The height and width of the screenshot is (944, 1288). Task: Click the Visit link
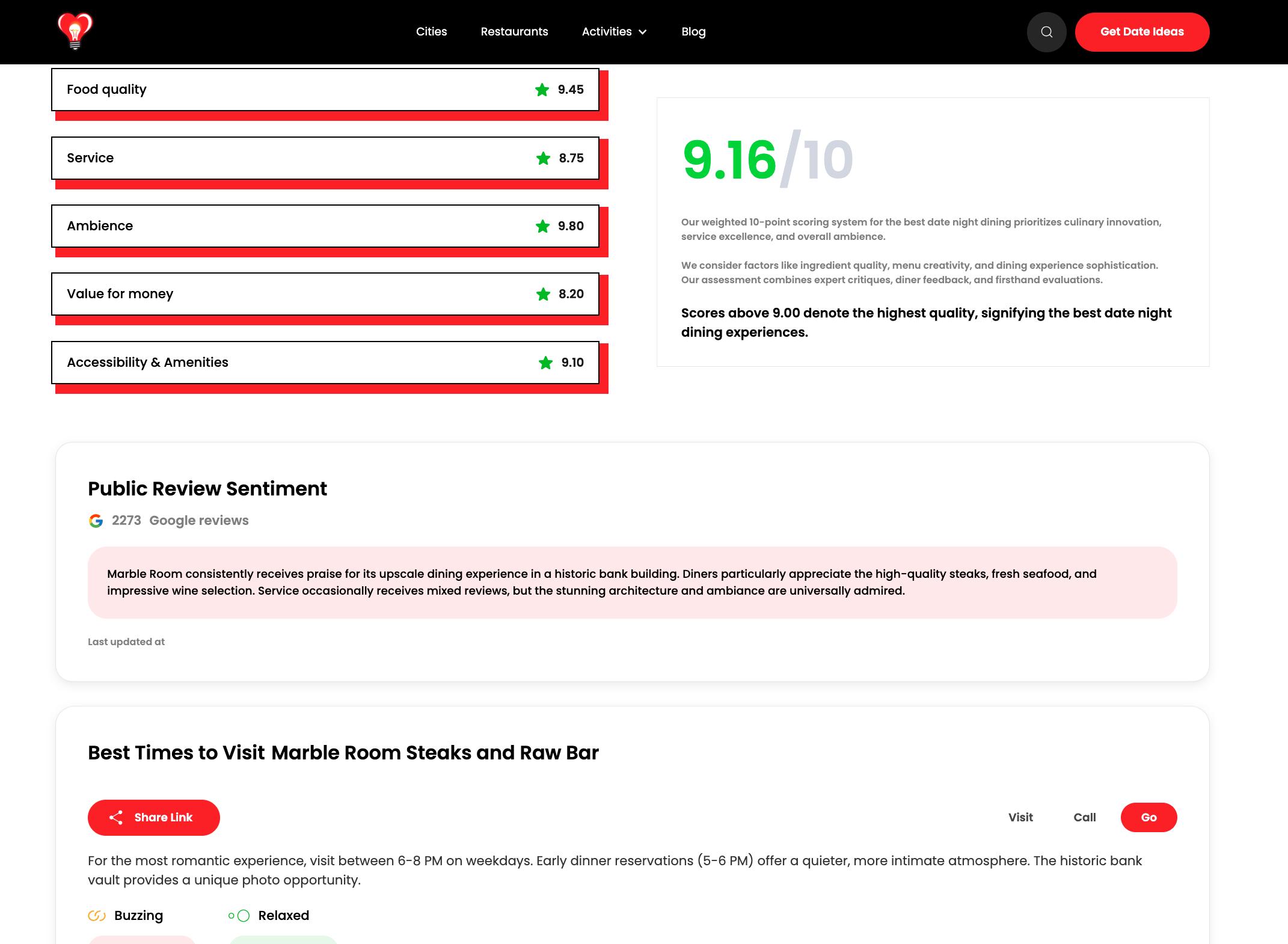pos(1020,818)
